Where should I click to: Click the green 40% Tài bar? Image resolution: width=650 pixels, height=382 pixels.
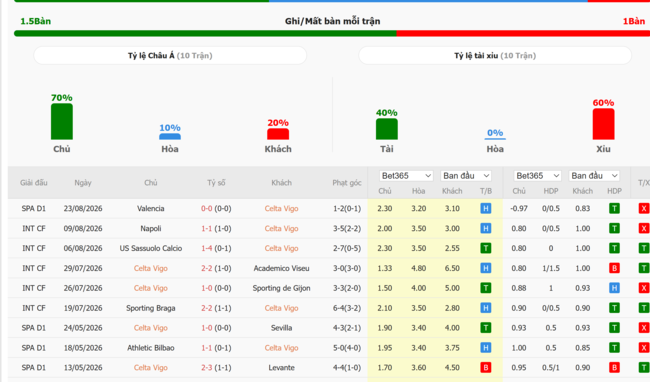pos(386,129)
